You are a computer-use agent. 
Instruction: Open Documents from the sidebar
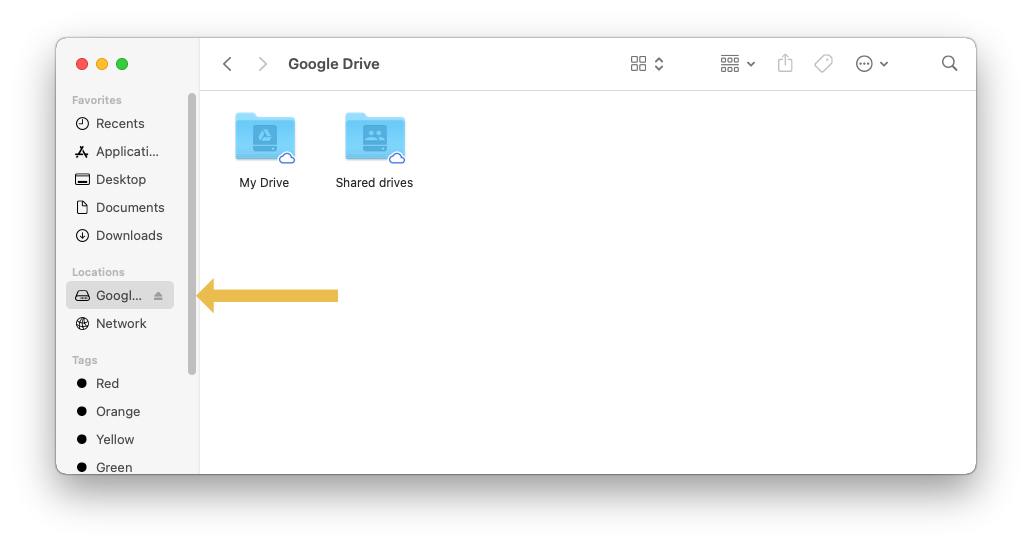pyautogui.click(x=130, y=208)
